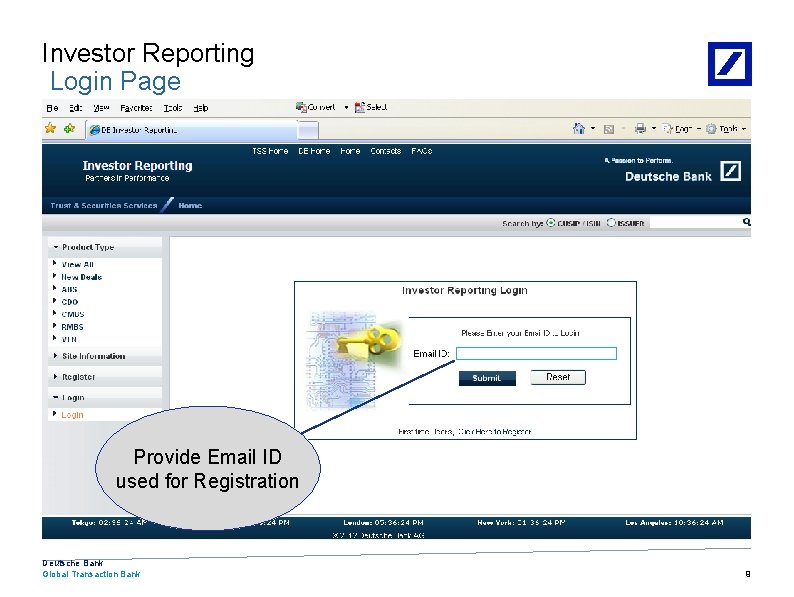794x597 pixels.
Task: Open the Favorites star icon
Action: [50, 128]
